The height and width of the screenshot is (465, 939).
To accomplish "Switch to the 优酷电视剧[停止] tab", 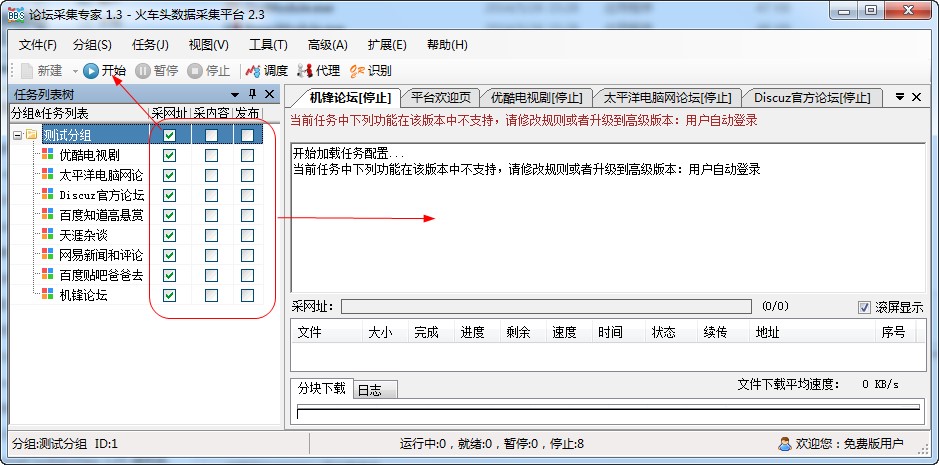I will point(536,97).
